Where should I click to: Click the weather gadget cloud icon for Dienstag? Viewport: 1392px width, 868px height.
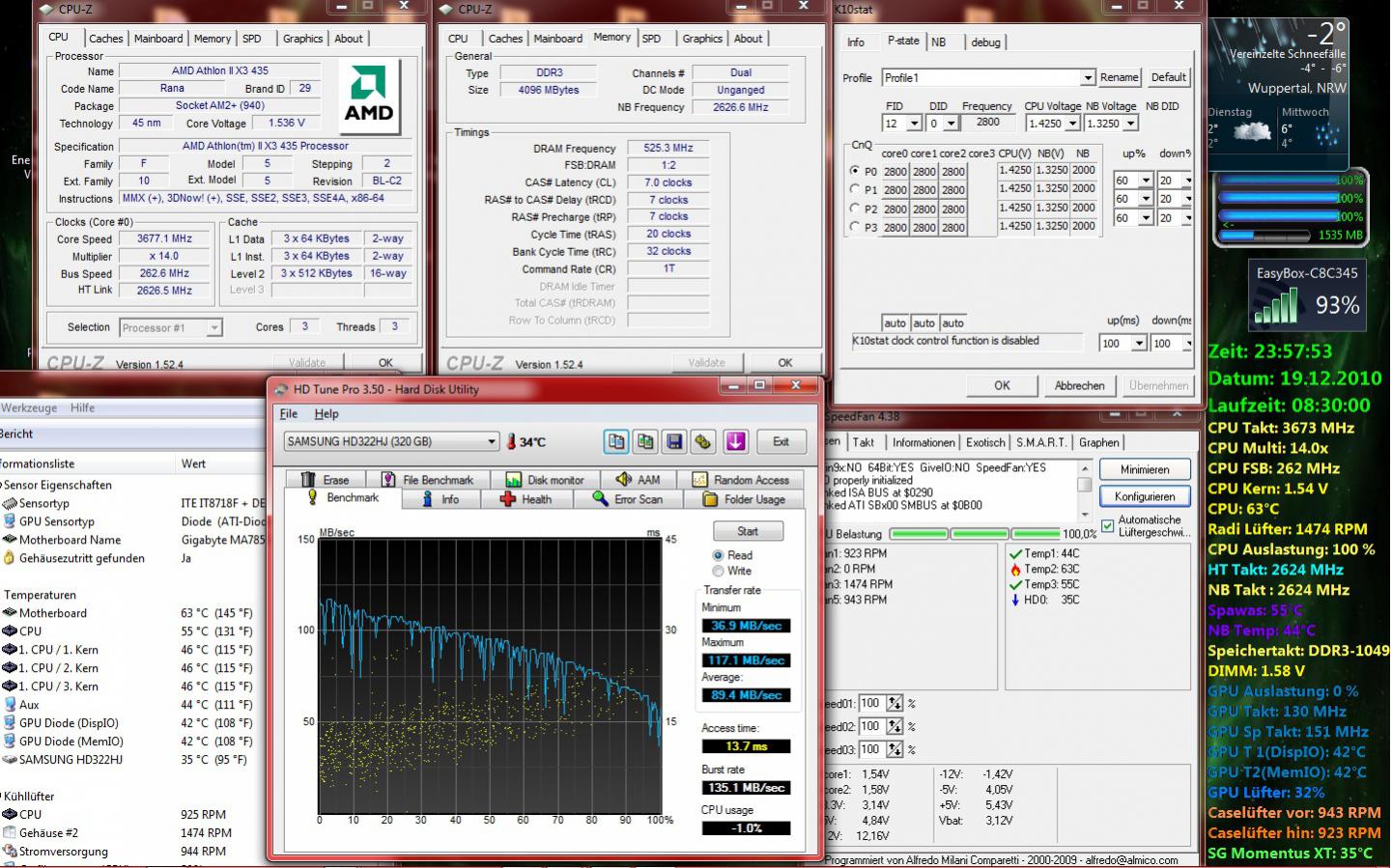[1252, 133]
